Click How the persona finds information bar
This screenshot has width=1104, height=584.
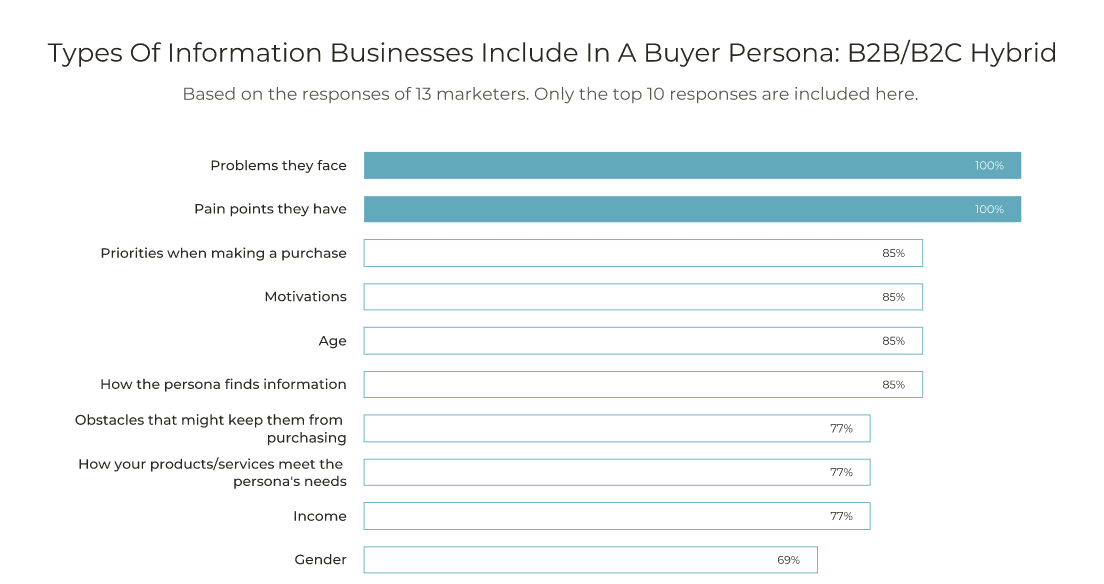pos(643,385)
